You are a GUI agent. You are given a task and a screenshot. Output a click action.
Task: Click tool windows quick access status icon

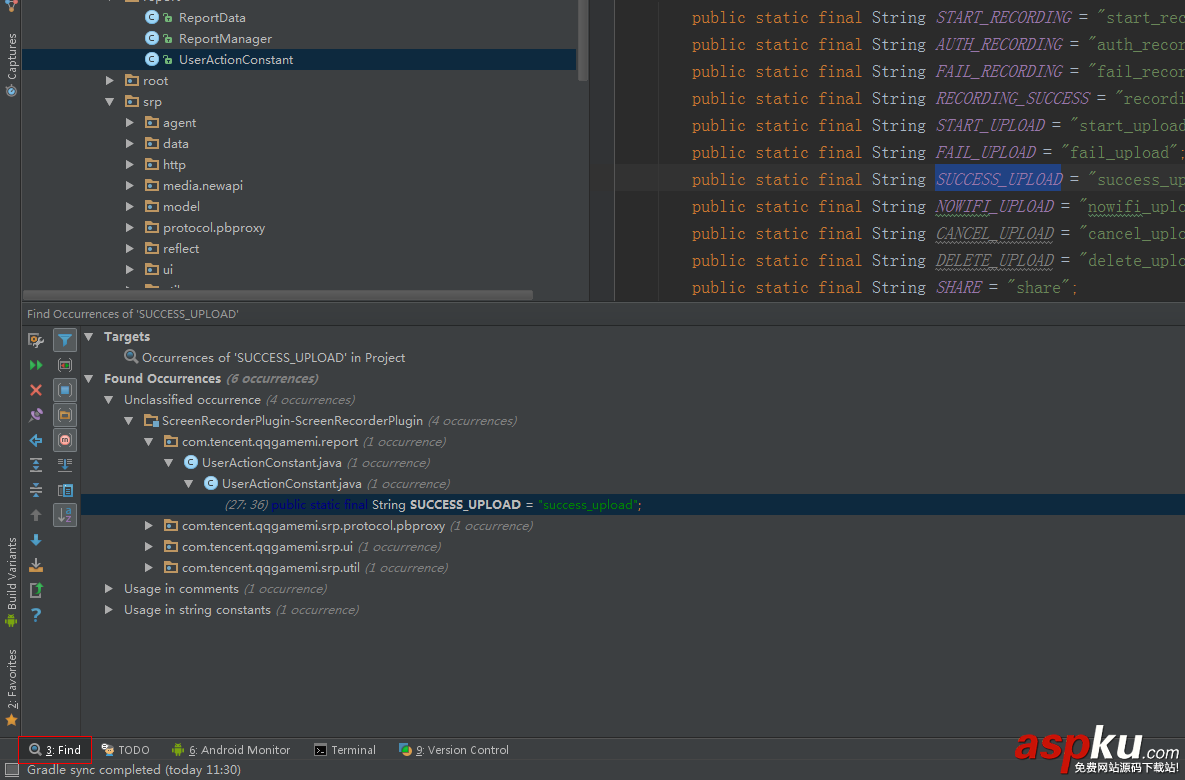[x=11, y=769]
